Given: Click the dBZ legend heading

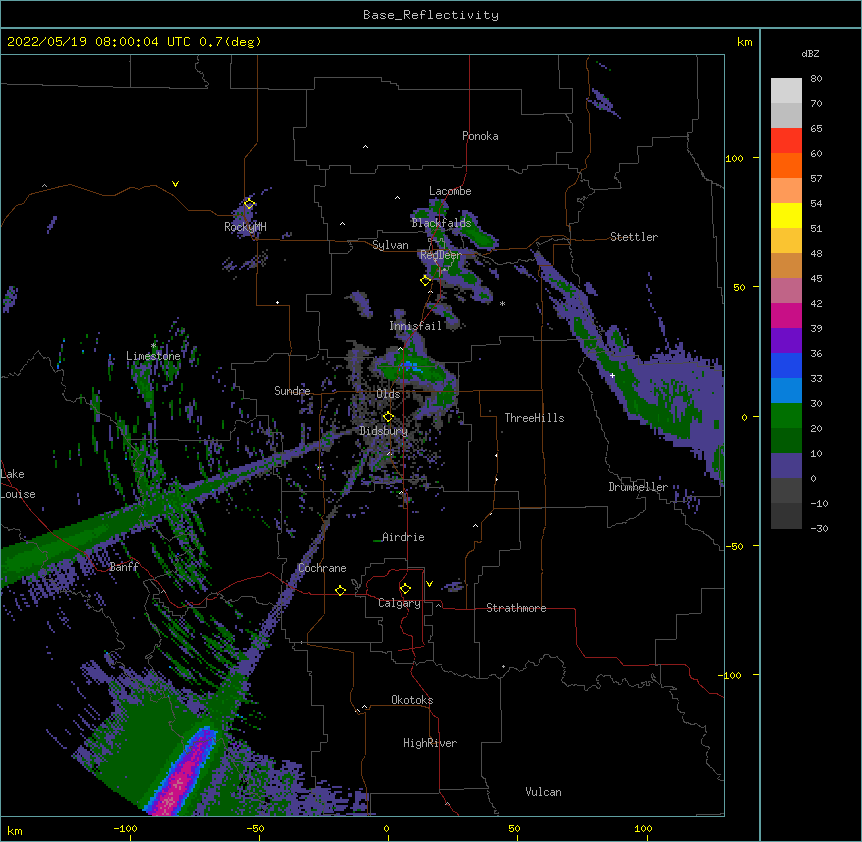Looking at the screenshot, I should tap(810, 53).
